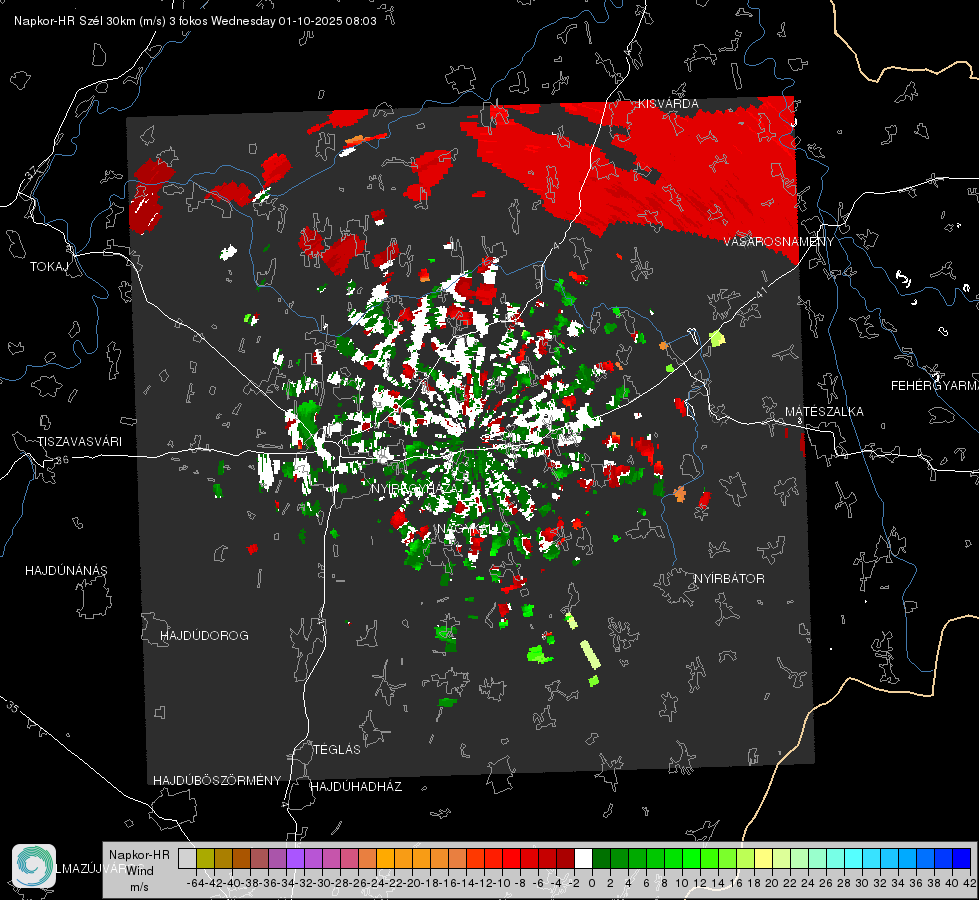
Task: Click the 'Wind' legend label
Action: click(140, 871)
